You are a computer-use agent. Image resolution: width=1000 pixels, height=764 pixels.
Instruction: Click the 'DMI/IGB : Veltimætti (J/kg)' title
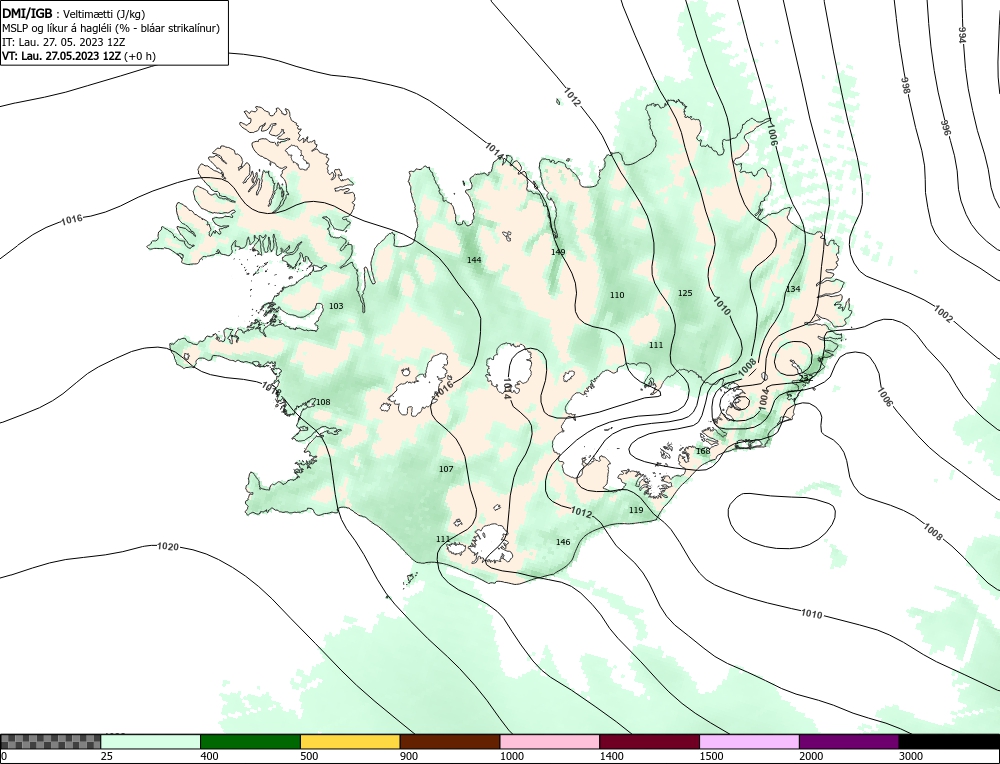click(74, 14)
